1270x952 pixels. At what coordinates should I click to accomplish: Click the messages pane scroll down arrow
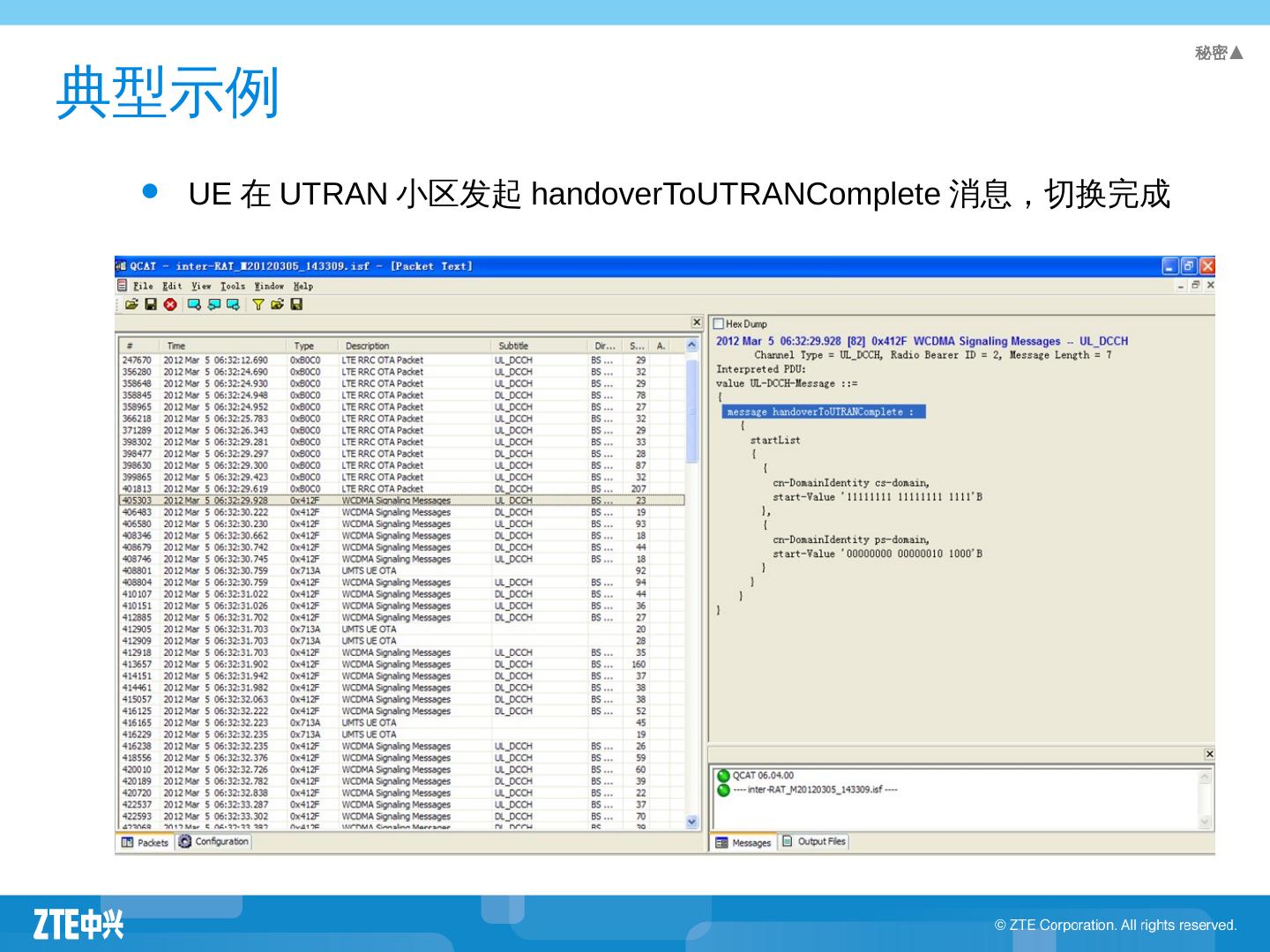(x=1205, y=822)
